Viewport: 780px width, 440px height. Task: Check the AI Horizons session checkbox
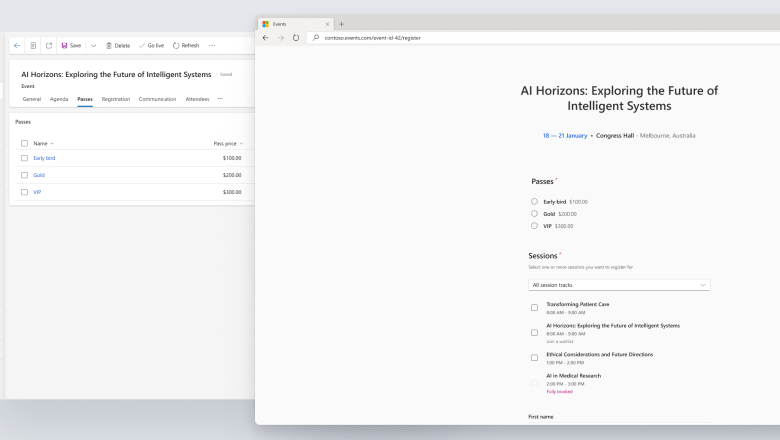pyautogui.click(x=534, y=333)
